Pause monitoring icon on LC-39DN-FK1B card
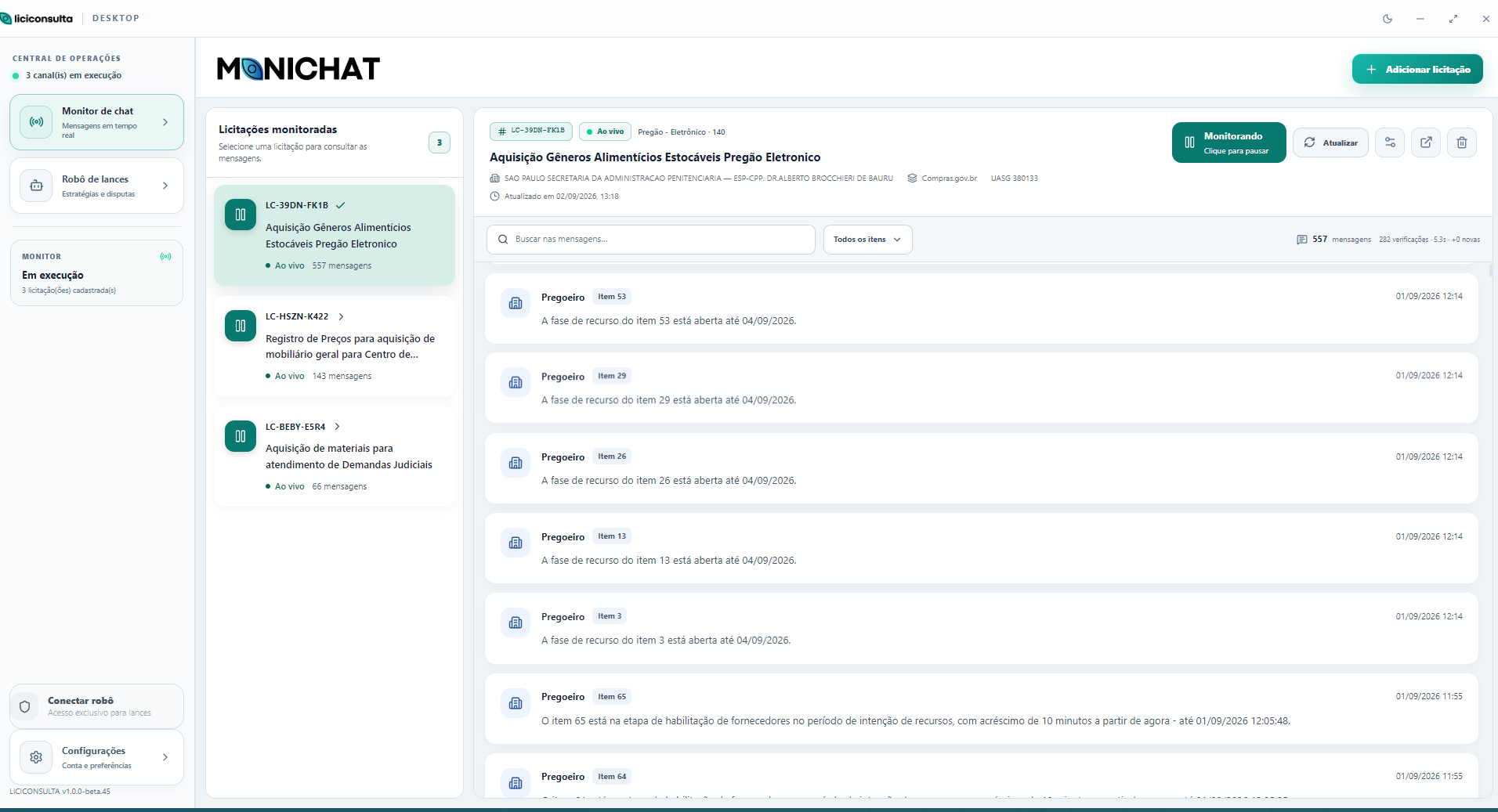Viewport: 1498px width, 812px height. pos(241,215)
